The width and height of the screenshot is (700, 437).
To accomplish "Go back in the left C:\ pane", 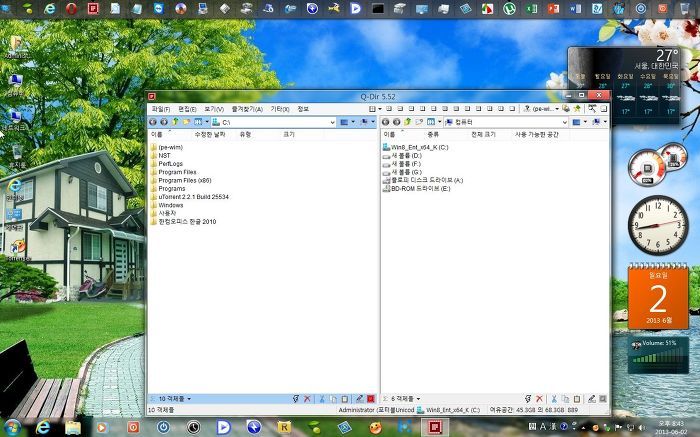I will [x=153, y=122].
